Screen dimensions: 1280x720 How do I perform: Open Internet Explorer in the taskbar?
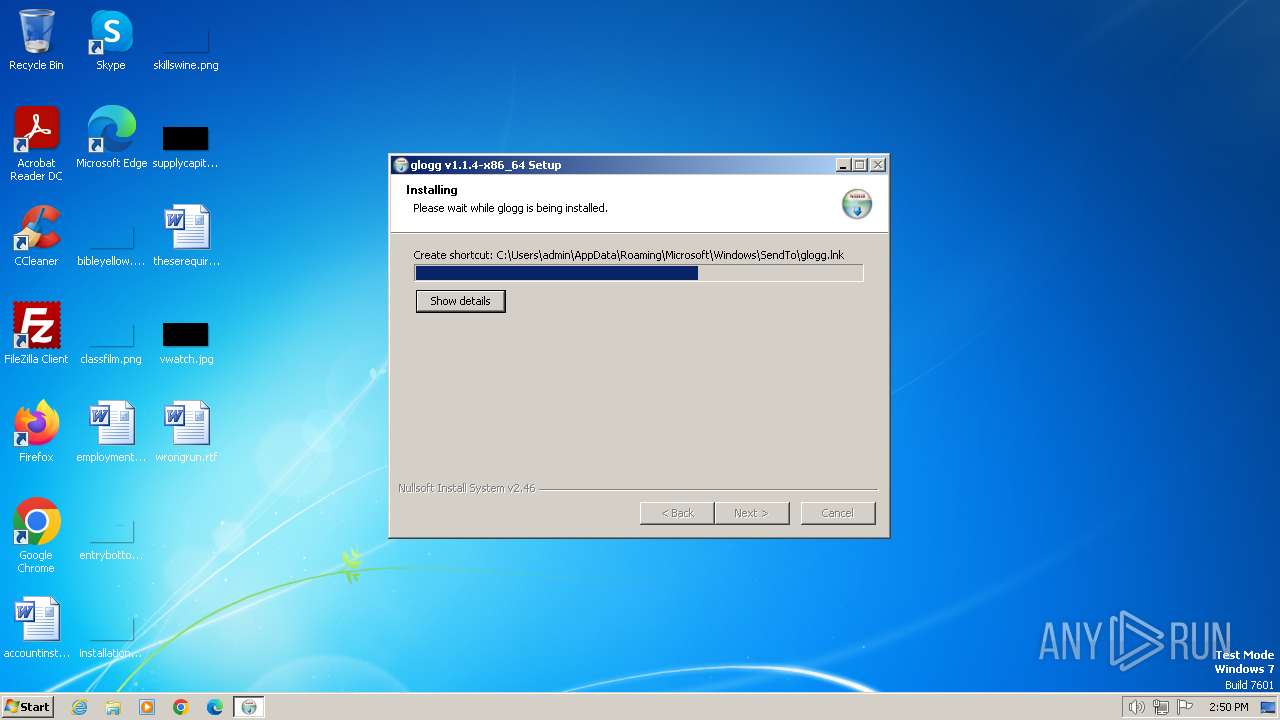click(79, 707)
